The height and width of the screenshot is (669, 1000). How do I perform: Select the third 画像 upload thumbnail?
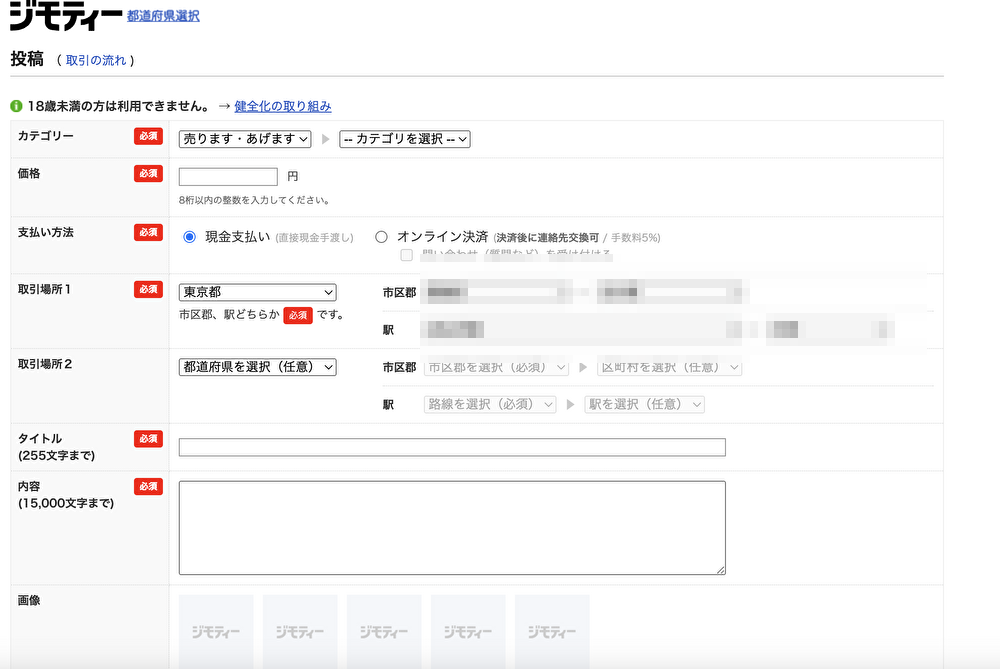click(384, 631)
